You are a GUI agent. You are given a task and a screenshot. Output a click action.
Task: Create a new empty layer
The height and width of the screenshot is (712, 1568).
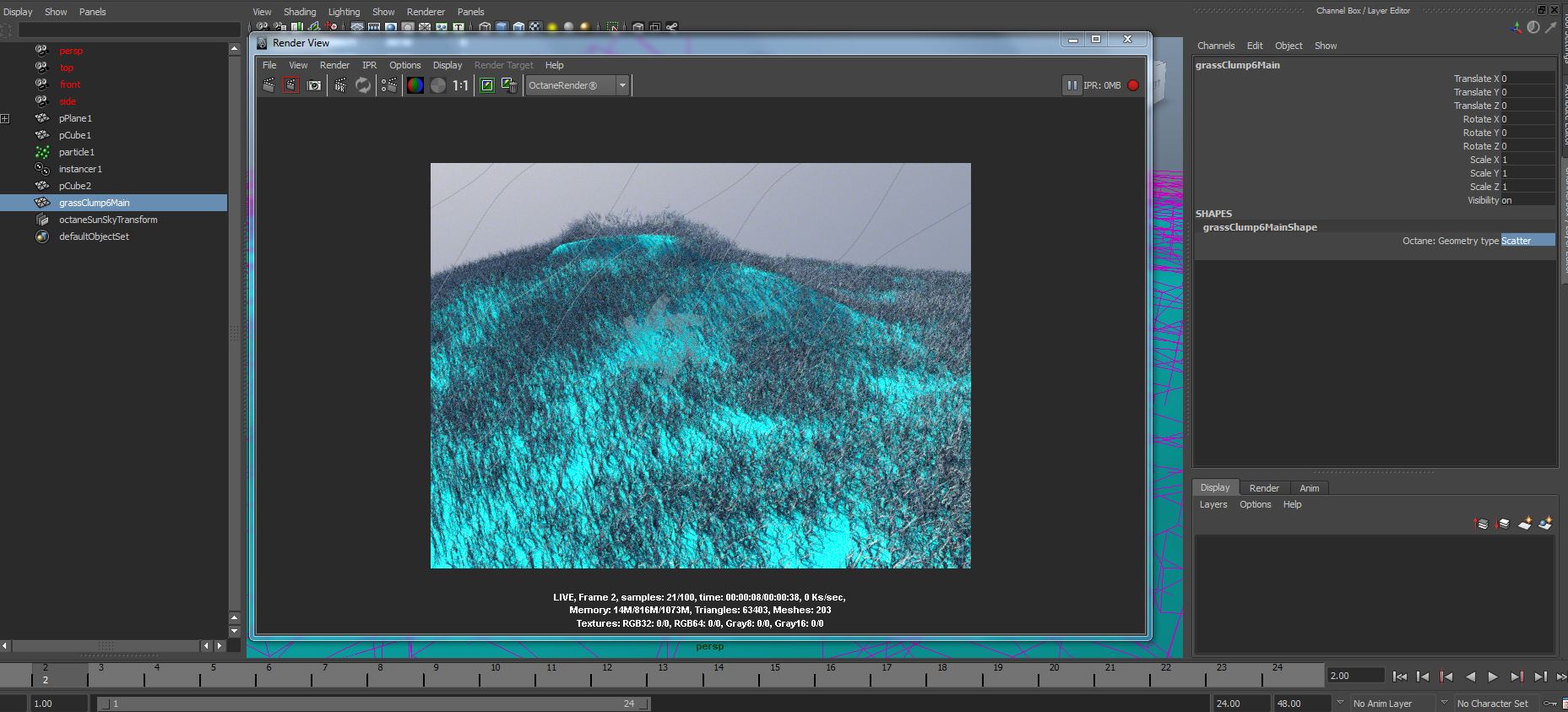click(1525, 524)
